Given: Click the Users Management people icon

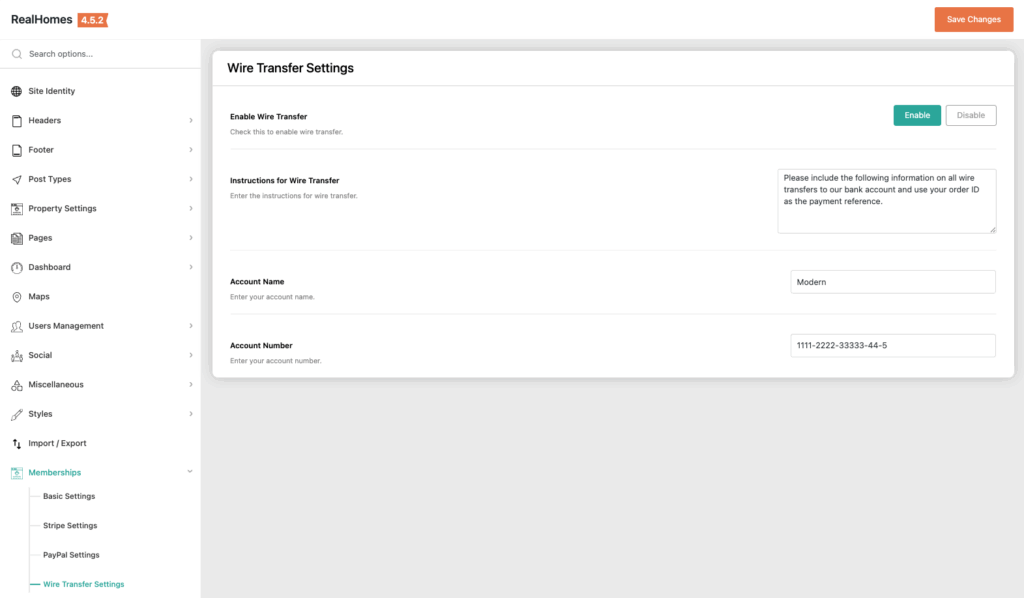Looking at the screenshot, I should click(x=16, y=326).
